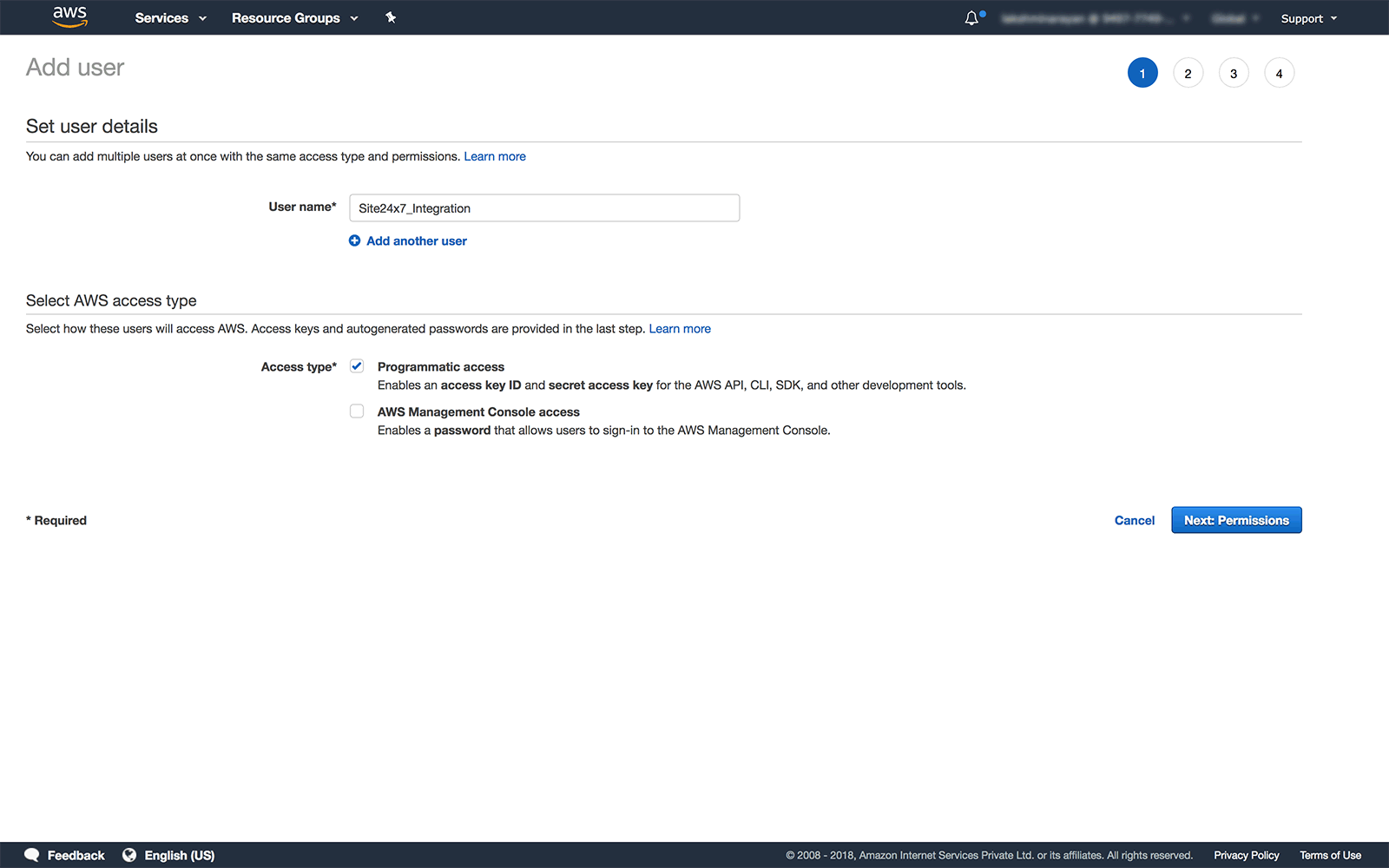Select step 1 circle in the progress indicator

point(1142,73)
